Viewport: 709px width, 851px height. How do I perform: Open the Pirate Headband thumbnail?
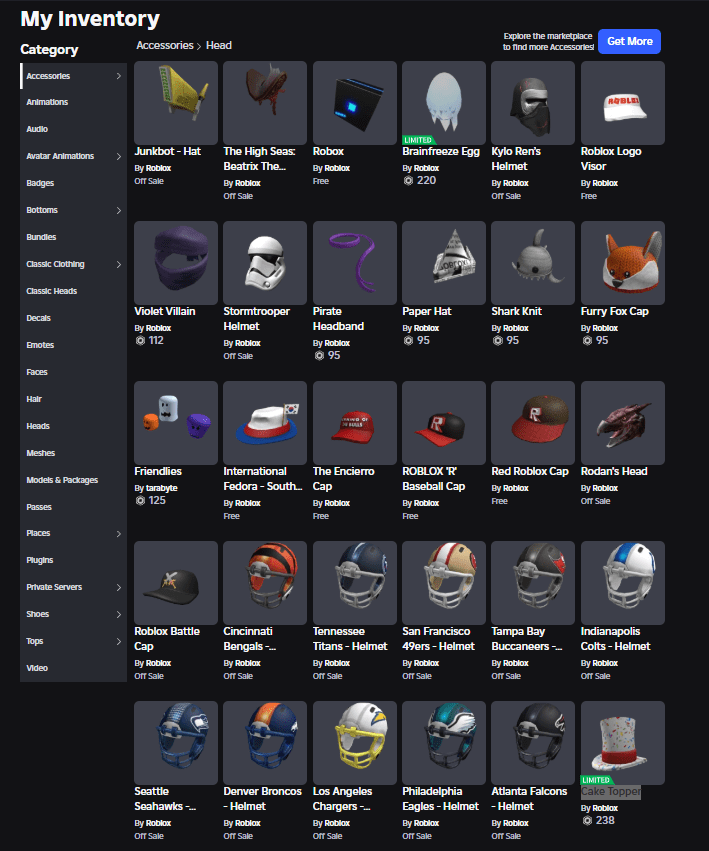[x=354, y=263]
